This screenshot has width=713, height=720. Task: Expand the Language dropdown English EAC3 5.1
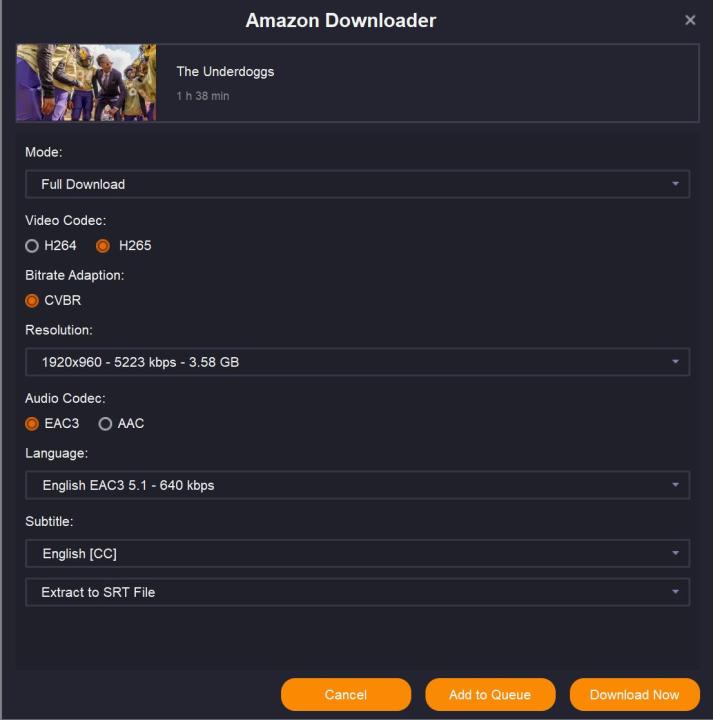(x=357, y=485)
